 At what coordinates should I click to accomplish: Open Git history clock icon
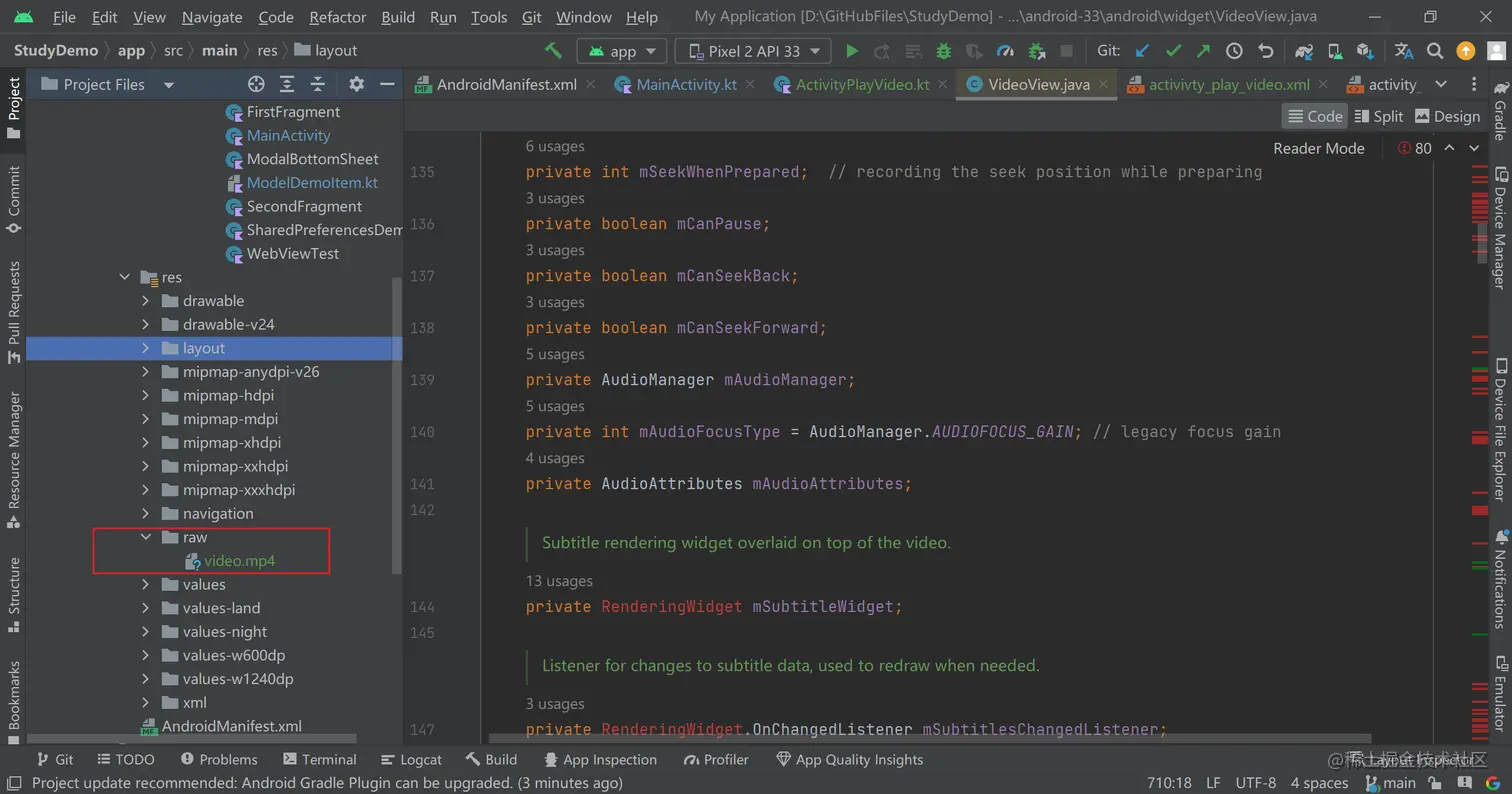pos(1234,51)
